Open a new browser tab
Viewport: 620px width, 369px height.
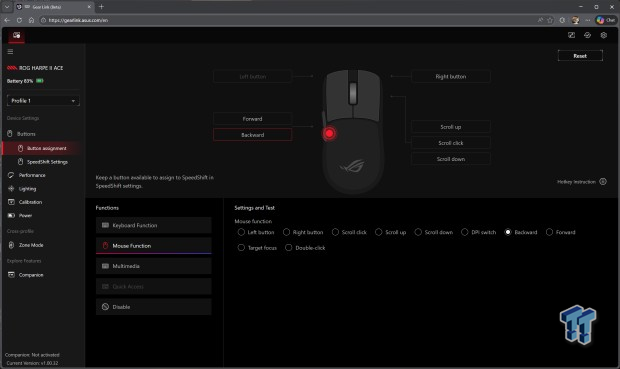(x=101, y=7)
